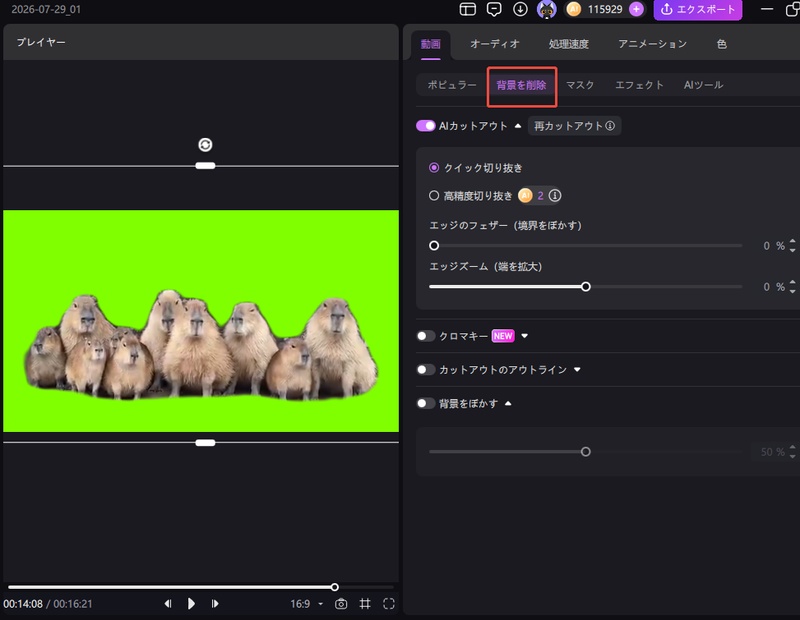
Task: Click the blur amount stepper arrows
Action: pyautogui.click(x=792, y=452)
